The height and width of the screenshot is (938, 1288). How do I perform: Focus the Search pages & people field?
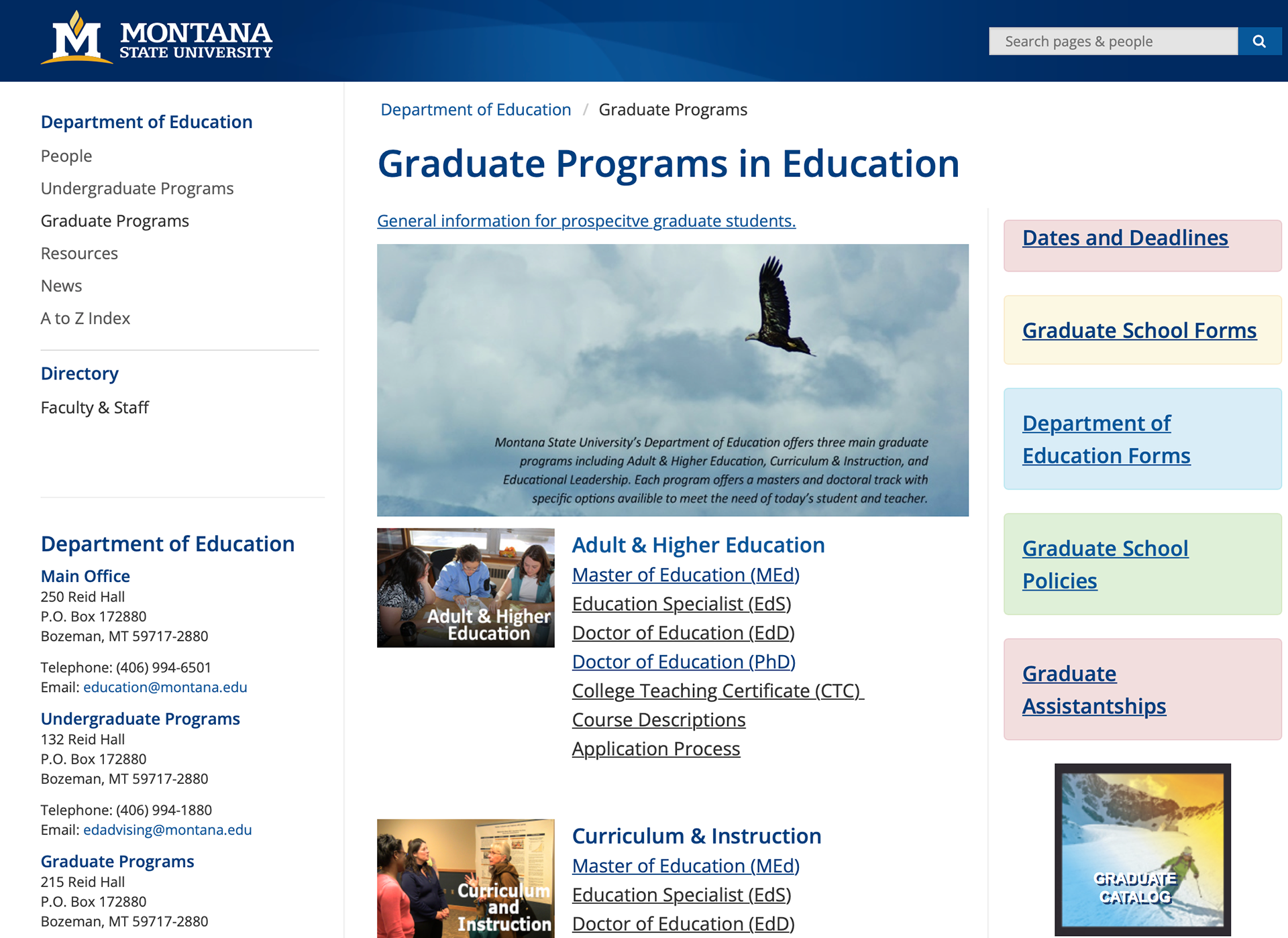point(1113,42)
